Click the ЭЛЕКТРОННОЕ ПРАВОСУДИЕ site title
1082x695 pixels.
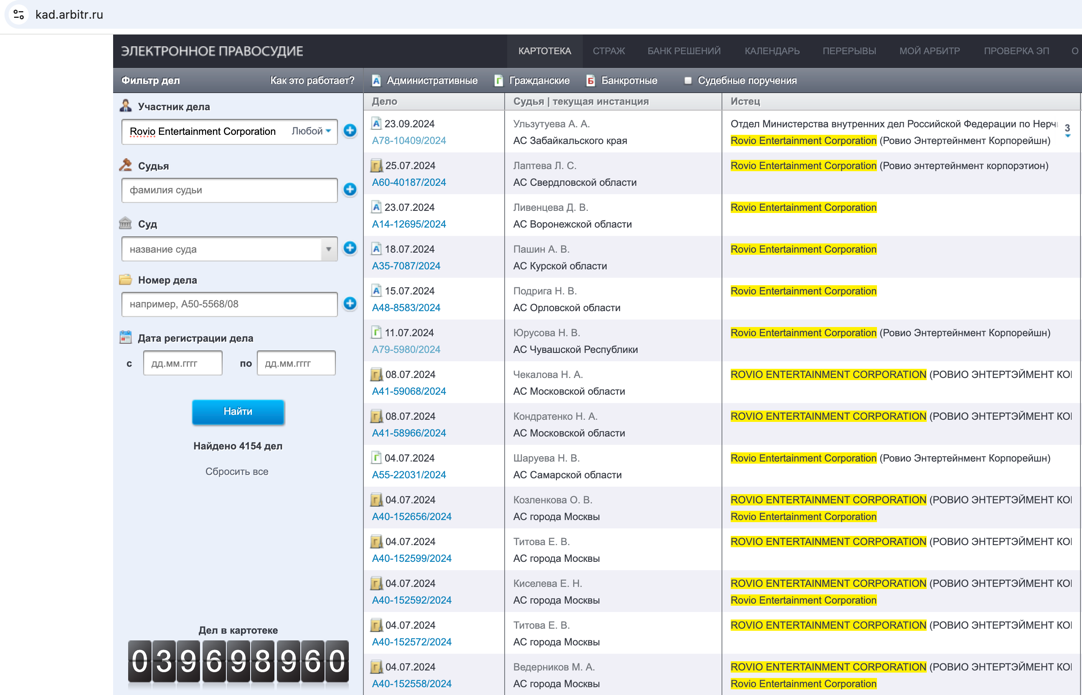(212, 51)
